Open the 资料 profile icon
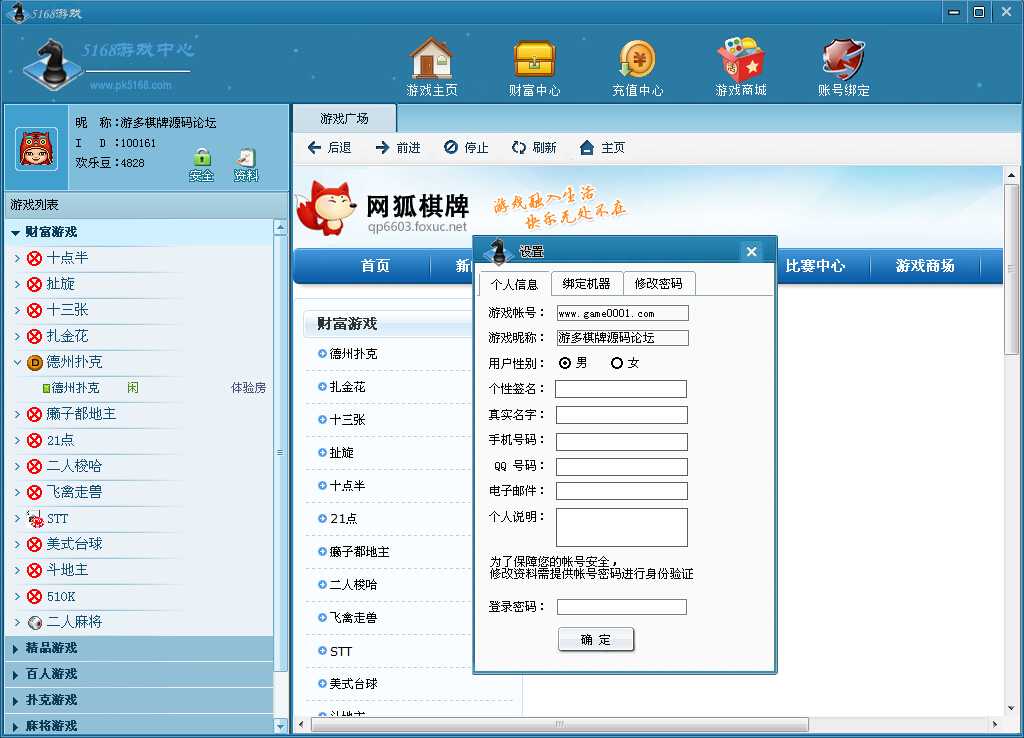 246,157
